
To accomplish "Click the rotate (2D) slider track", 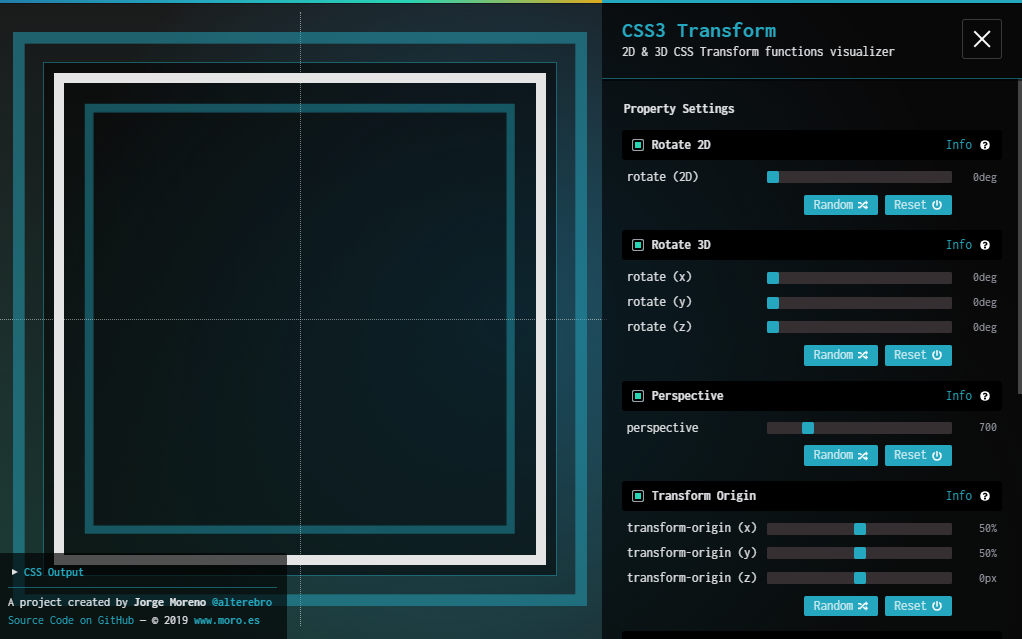I will [x=860, y=177].
